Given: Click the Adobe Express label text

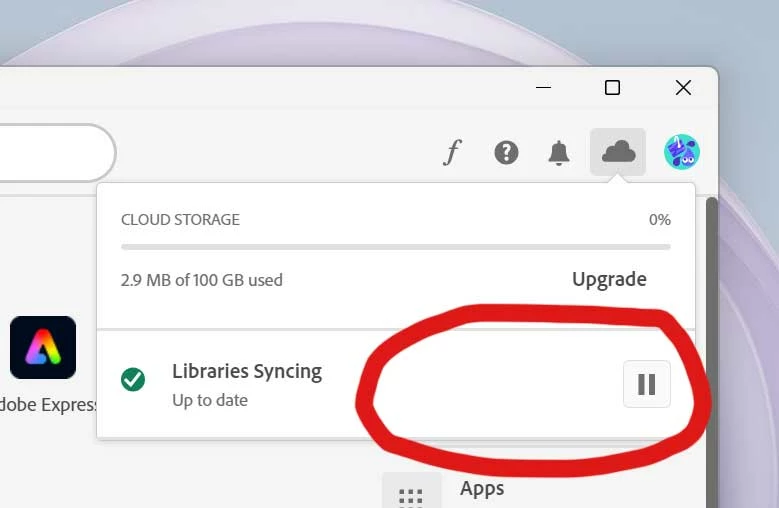Looking at the screenshot, I should pos(48,405).
